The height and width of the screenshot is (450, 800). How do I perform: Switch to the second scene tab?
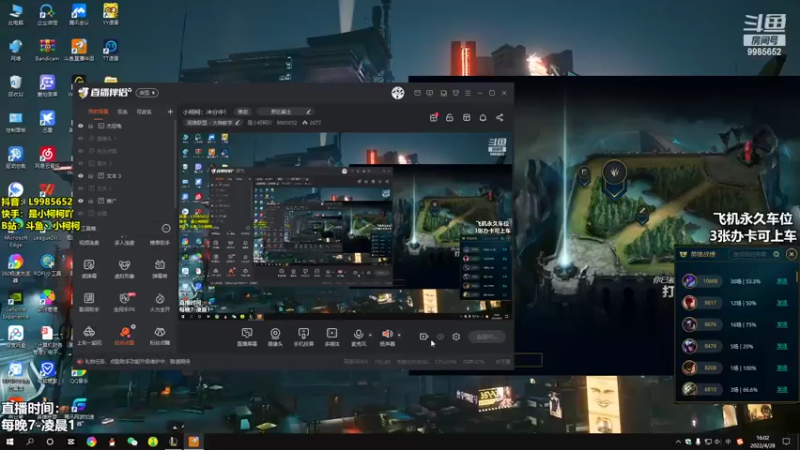tap(122, 112)
